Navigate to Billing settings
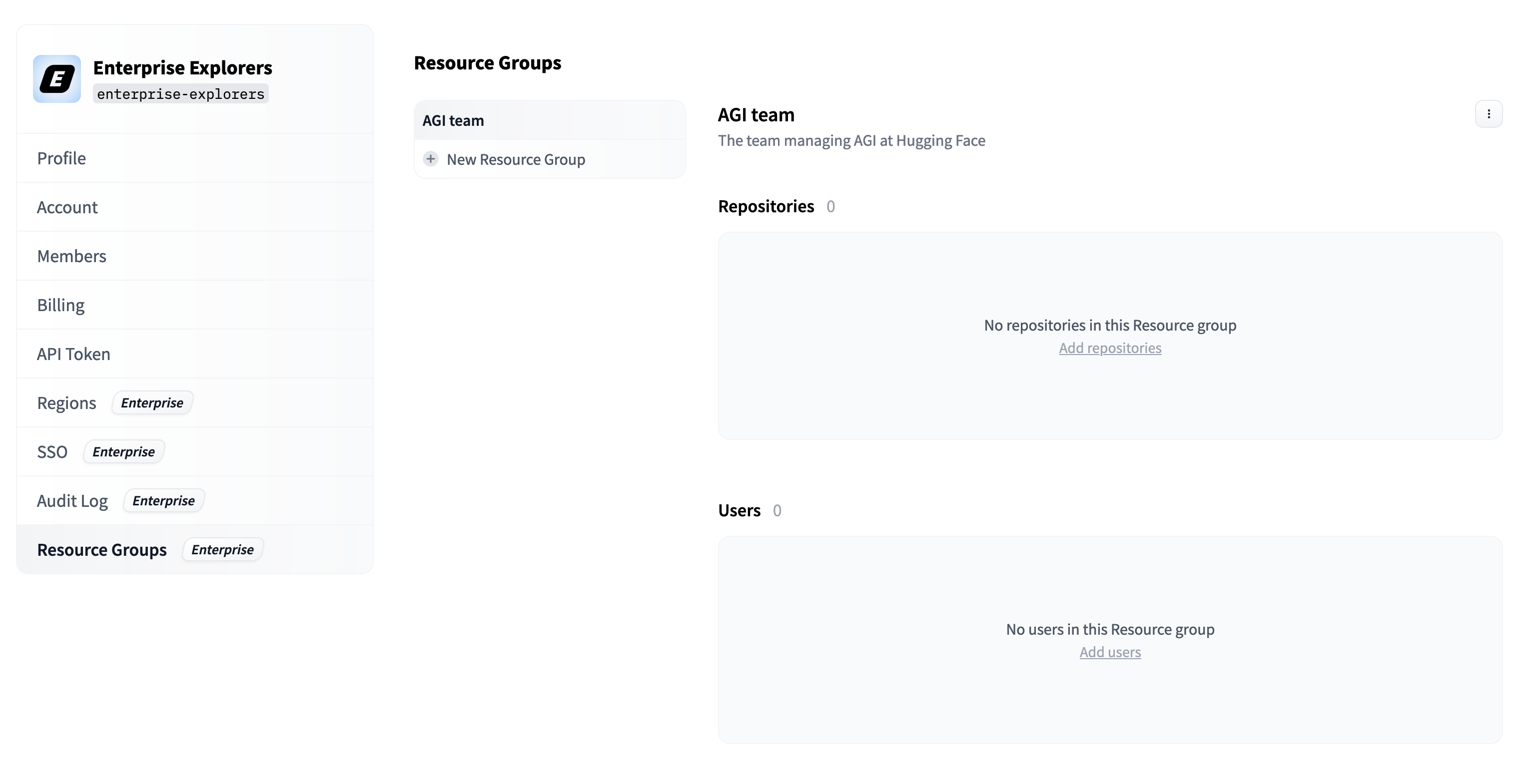1535x784 pixels. tap(61, 305)
